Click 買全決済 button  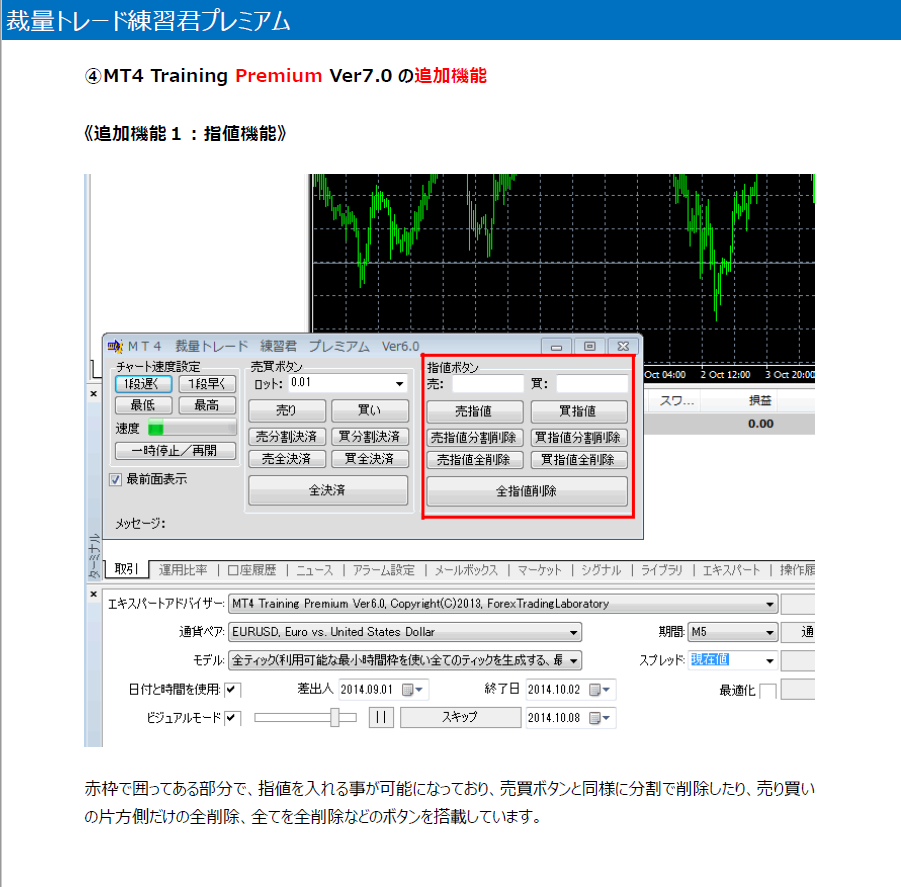[370, 459]
